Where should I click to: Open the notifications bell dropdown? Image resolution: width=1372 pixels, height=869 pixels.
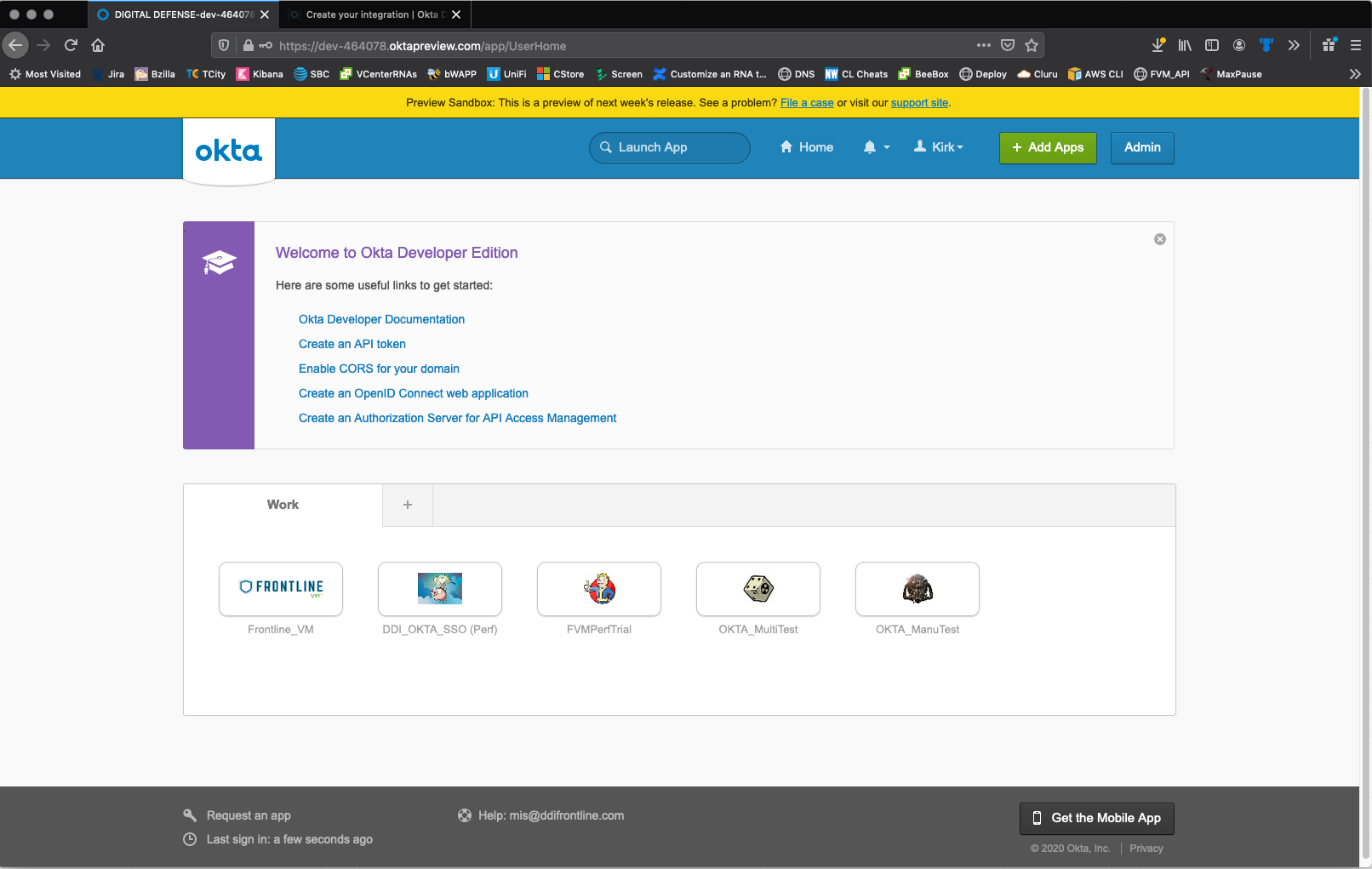(876, 147)
